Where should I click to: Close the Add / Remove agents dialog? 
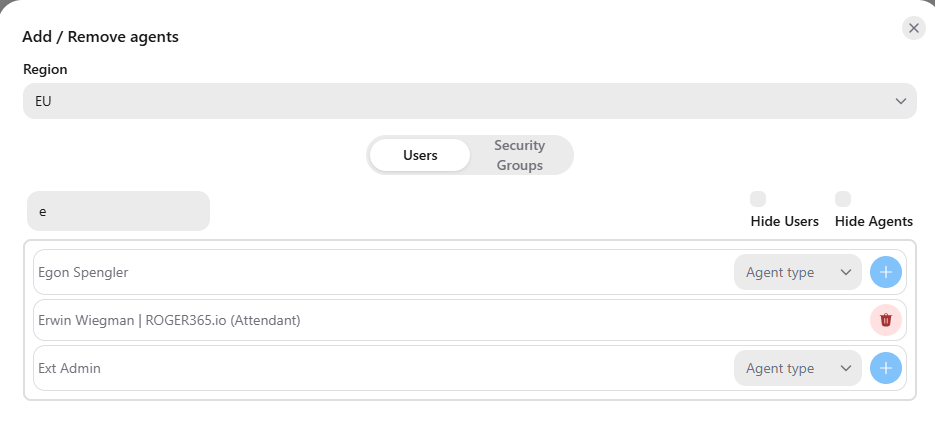tap(914, 28)
